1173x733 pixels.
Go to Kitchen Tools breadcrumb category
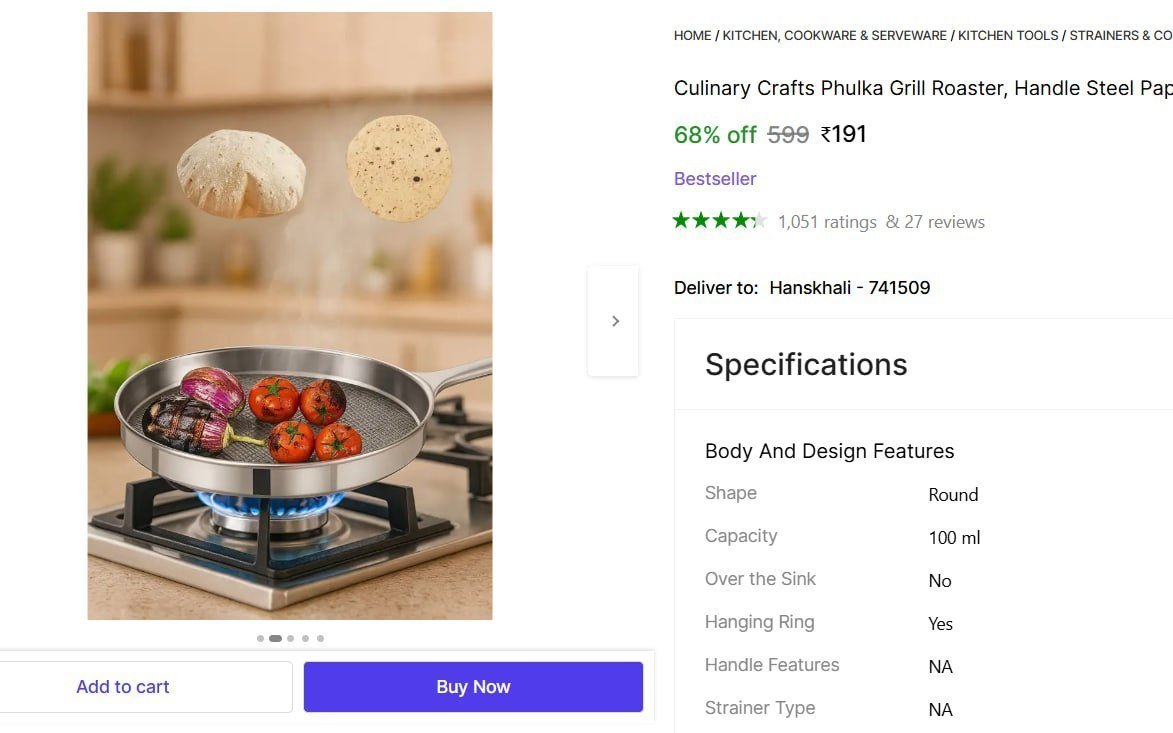(x=1008, y=35)
